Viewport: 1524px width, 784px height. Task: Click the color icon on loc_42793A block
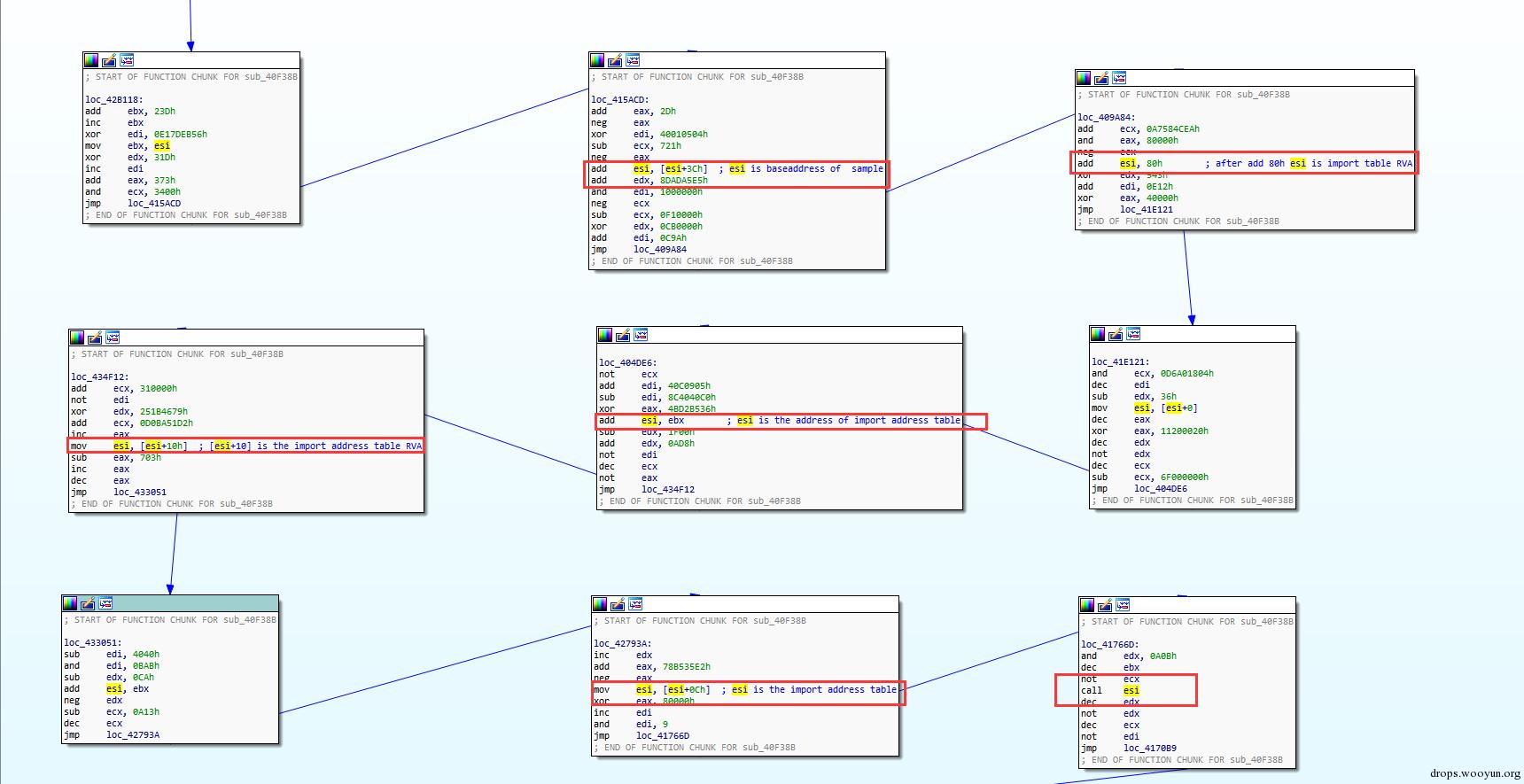click(600, 604)
